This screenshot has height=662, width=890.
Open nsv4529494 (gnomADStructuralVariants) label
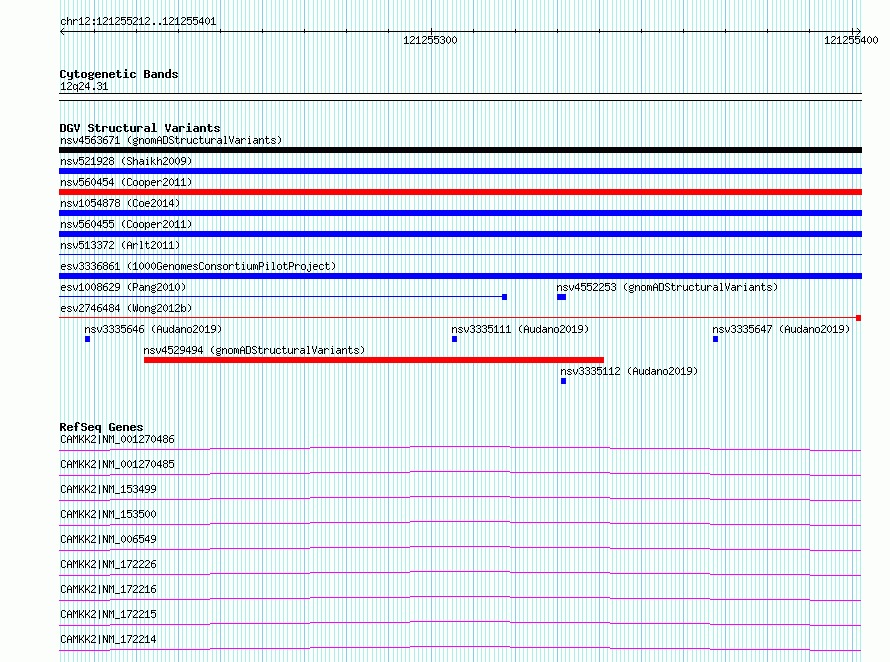point(254,350)
